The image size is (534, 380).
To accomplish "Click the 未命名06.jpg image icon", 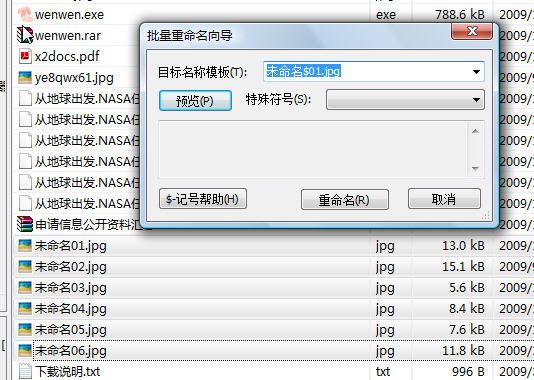I will [x=25, y=351].
